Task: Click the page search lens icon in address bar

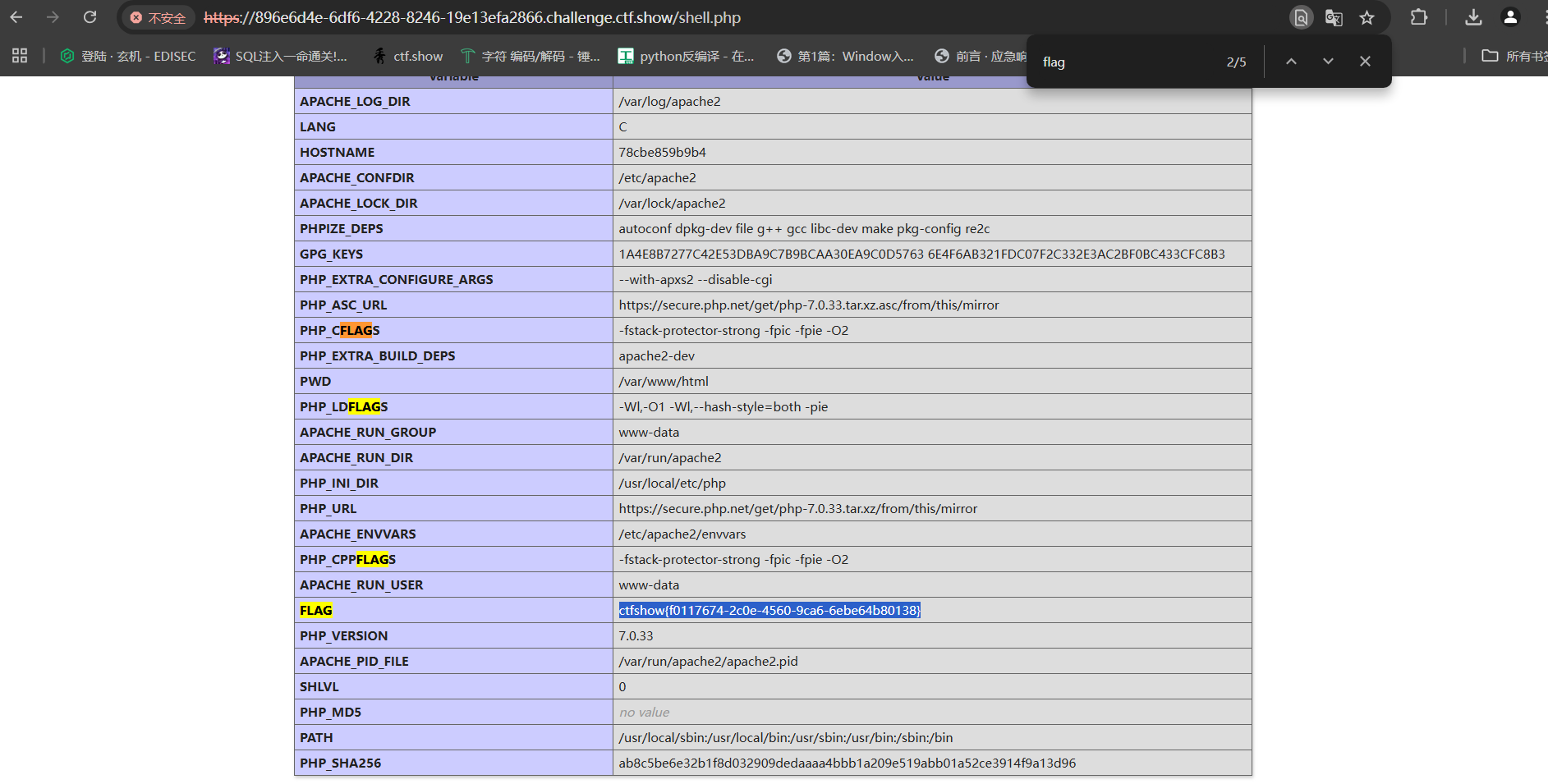Action: click(1301, 17)
